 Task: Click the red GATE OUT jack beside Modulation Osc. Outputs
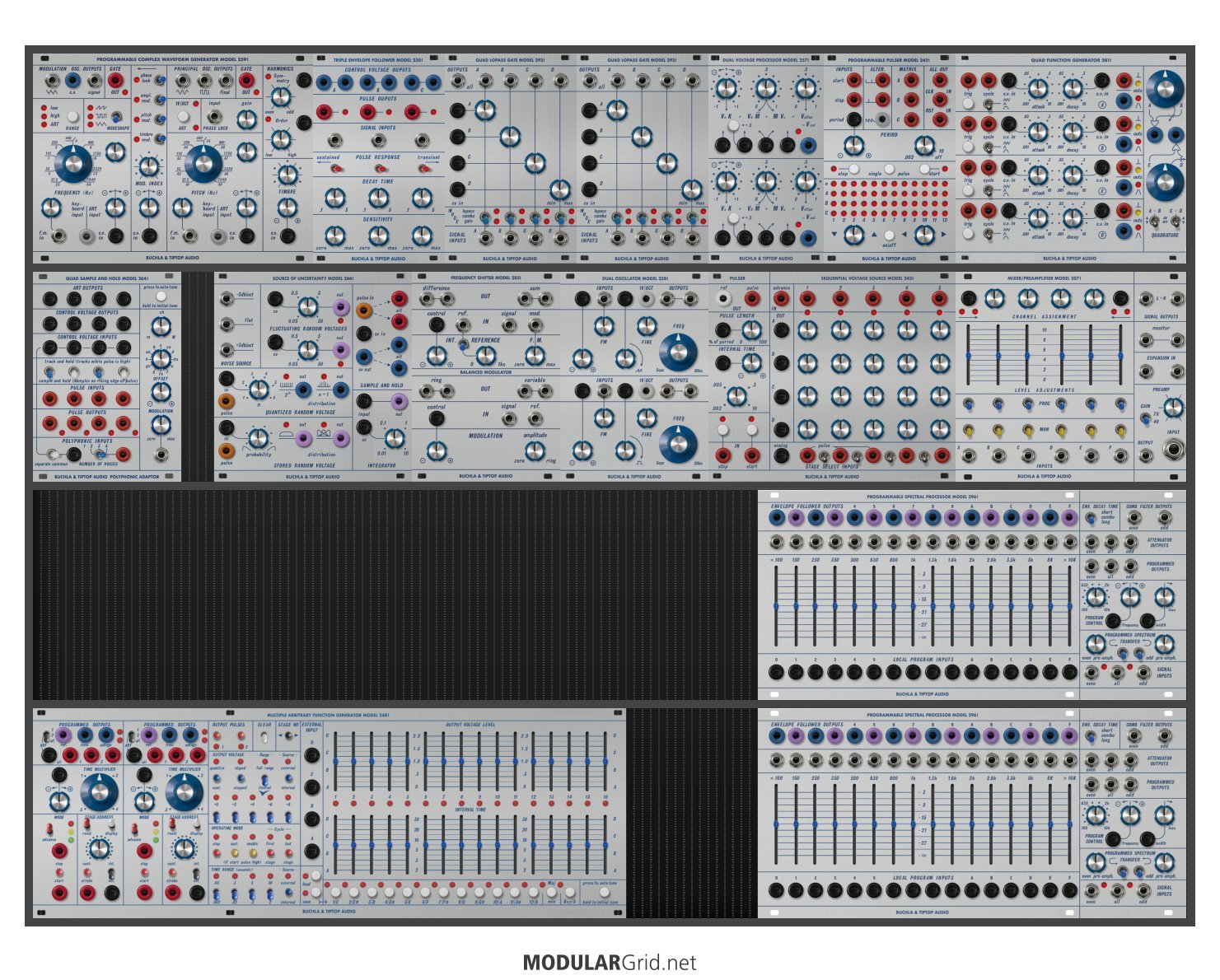coord(115,81)
